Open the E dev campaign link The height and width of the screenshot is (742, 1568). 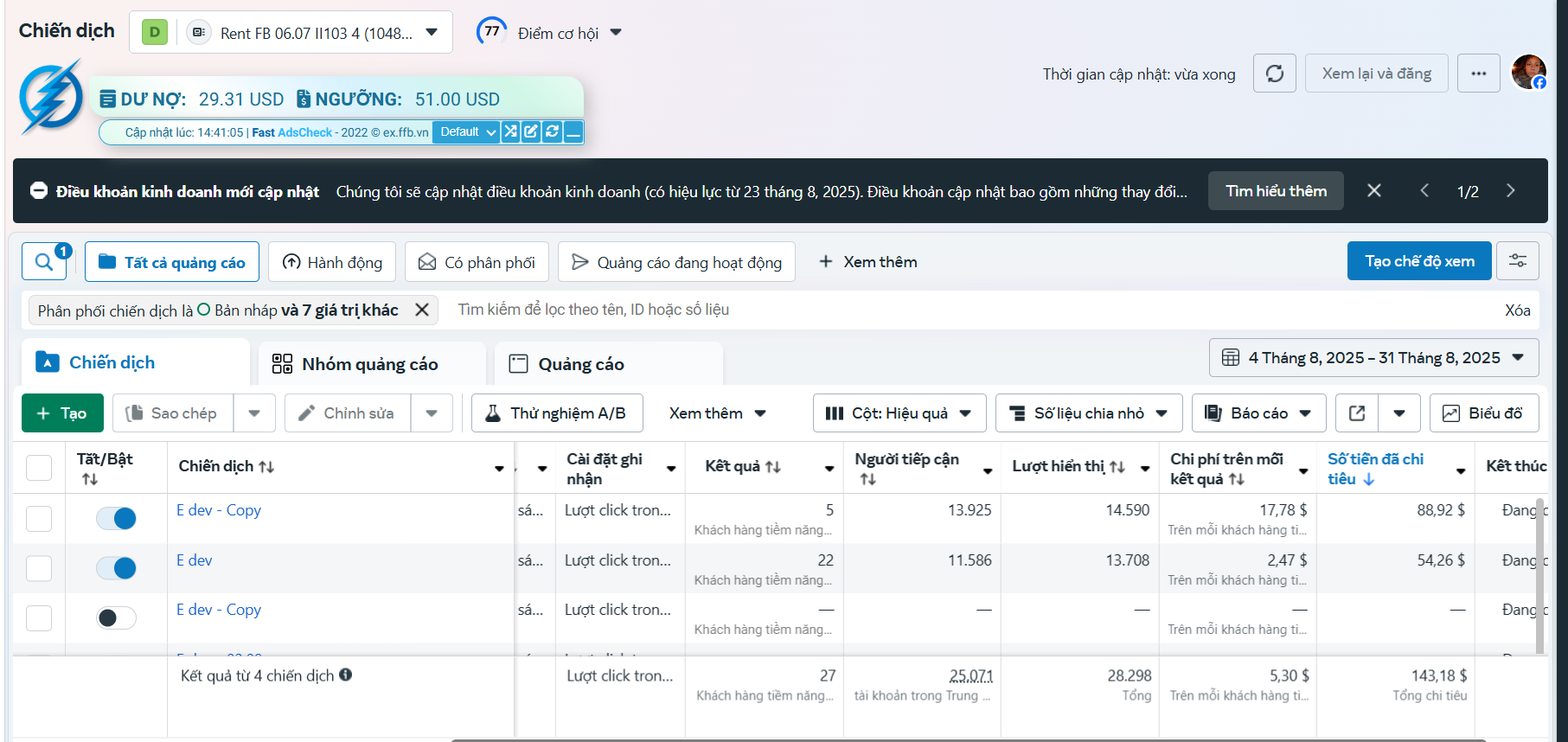click(195, 560)
